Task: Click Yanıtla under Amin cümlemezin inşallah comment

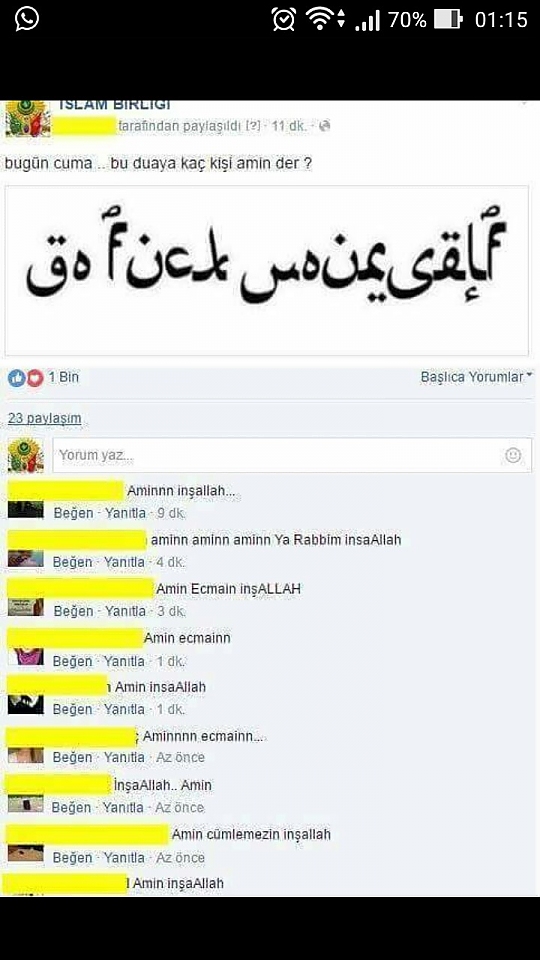Action: (124, 858)
